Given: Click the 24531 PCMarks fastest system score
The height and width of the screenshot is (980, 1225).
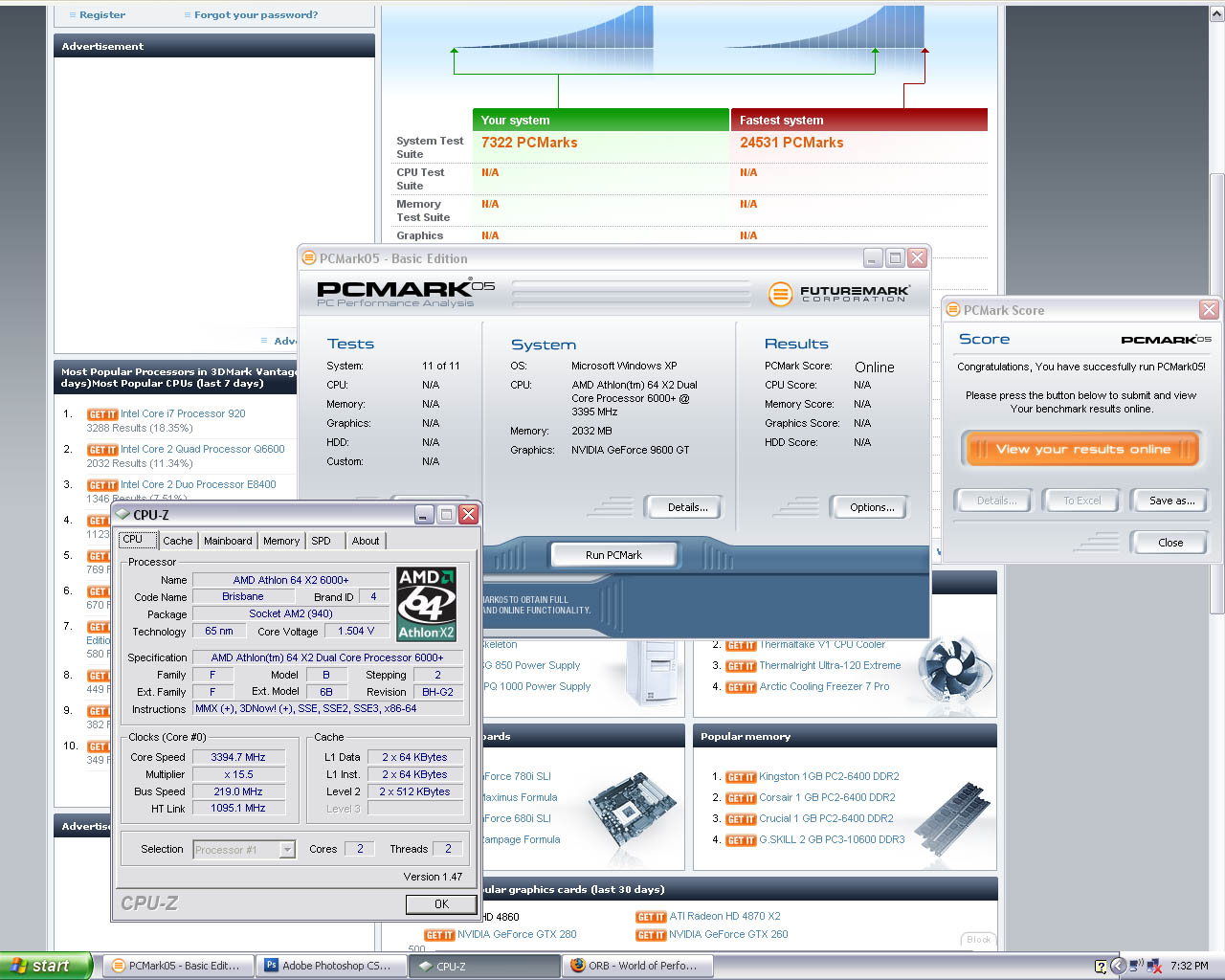Looking at the screenshot, I should click(791, 143).
